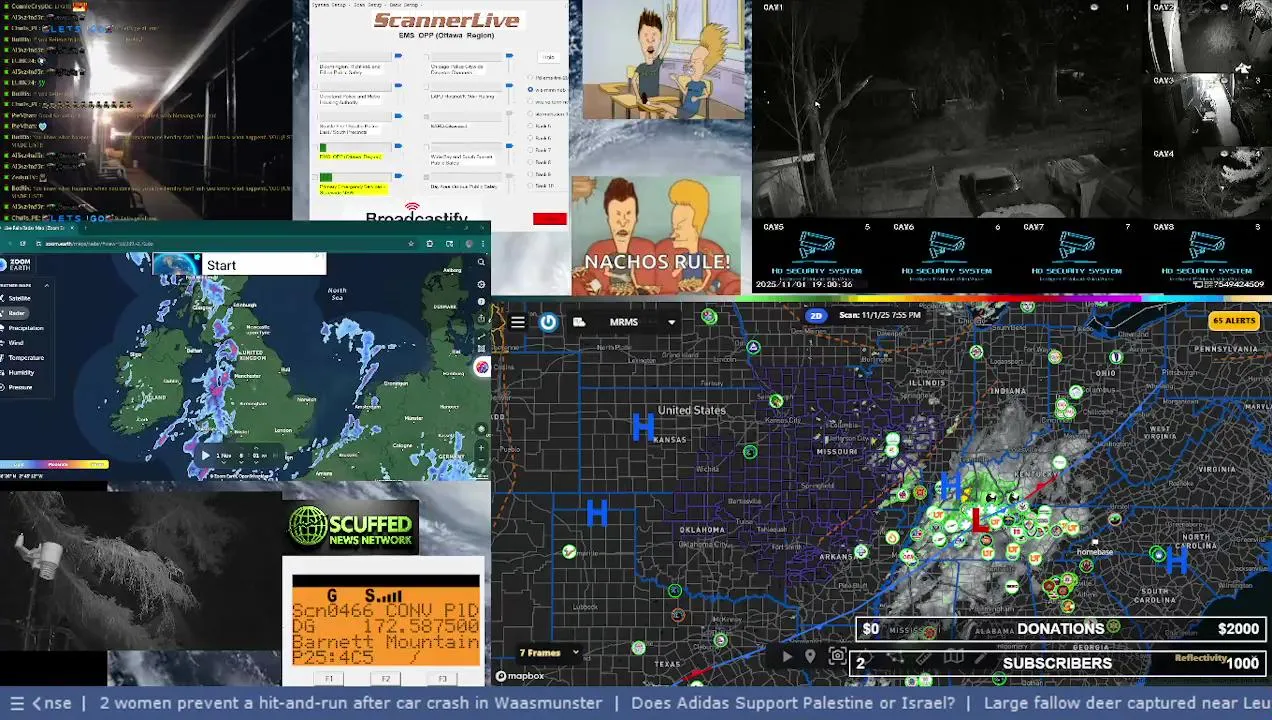1272x720 pixels.
Task: Select Pressure layer in Zoom Earth
Action: (17, 387)
